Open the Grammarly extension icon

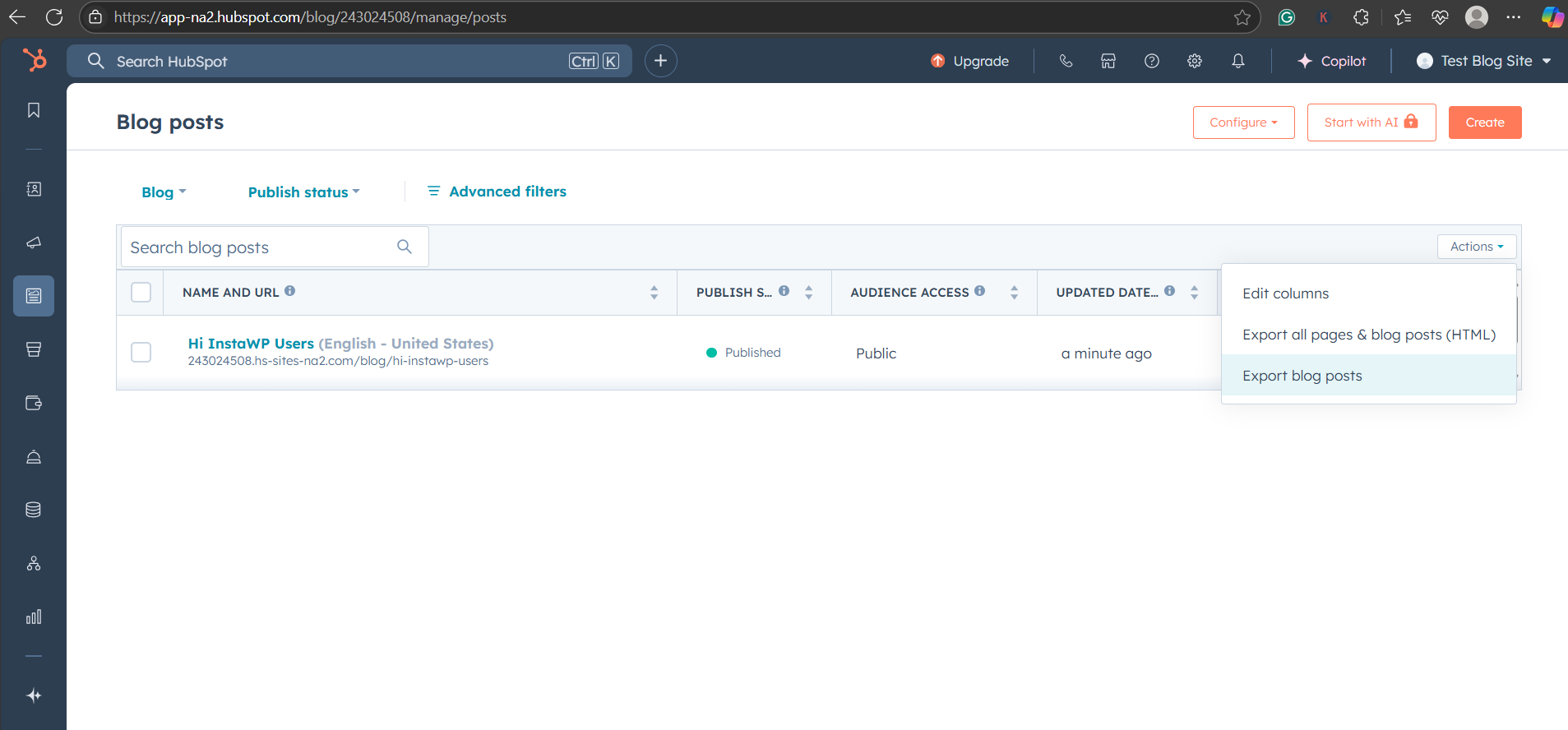(1287, 17)
